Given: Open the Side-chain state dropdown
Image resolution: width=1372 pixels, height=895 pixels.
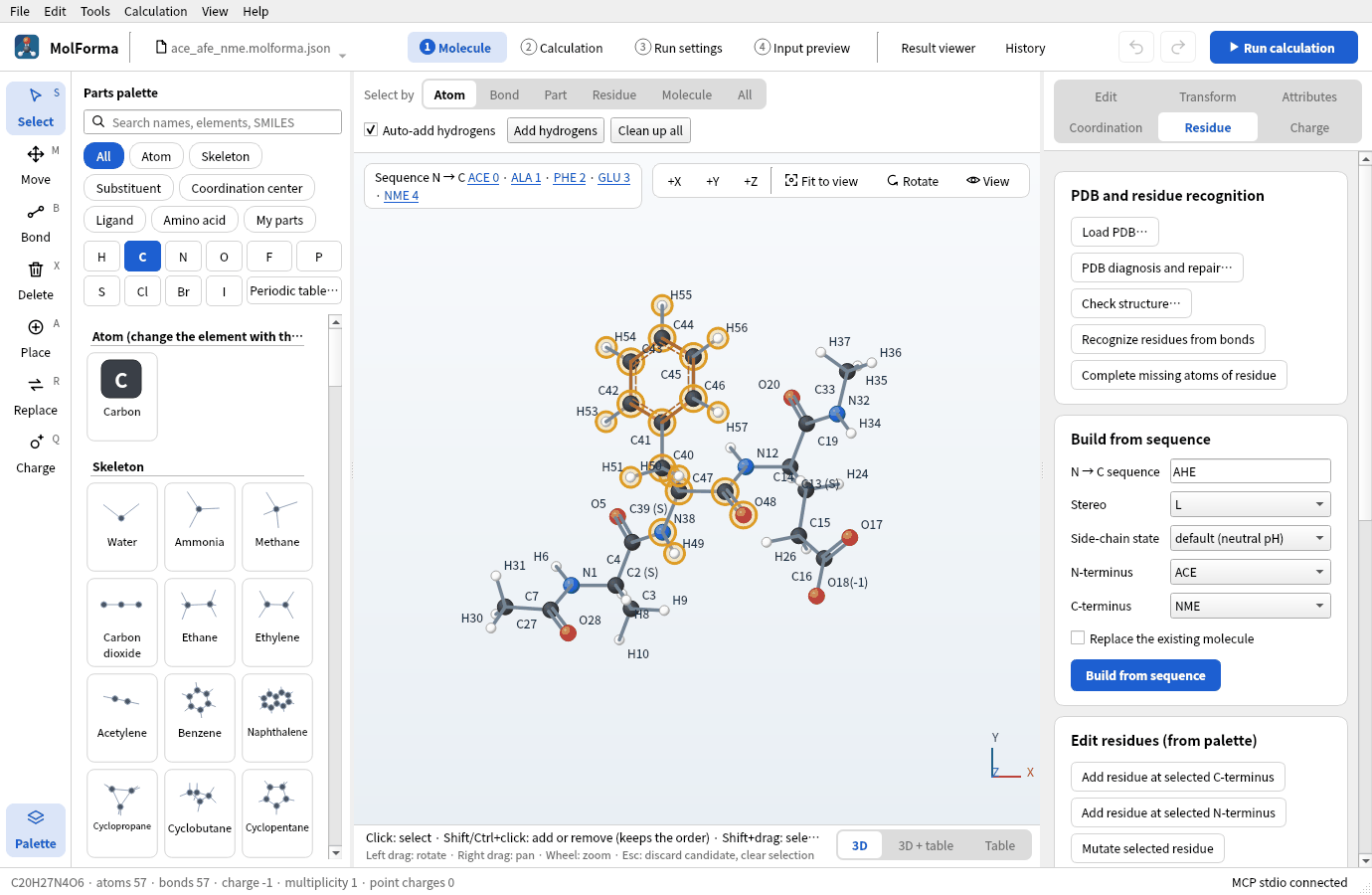Looking at the screenshot, I should [1251, 538].
